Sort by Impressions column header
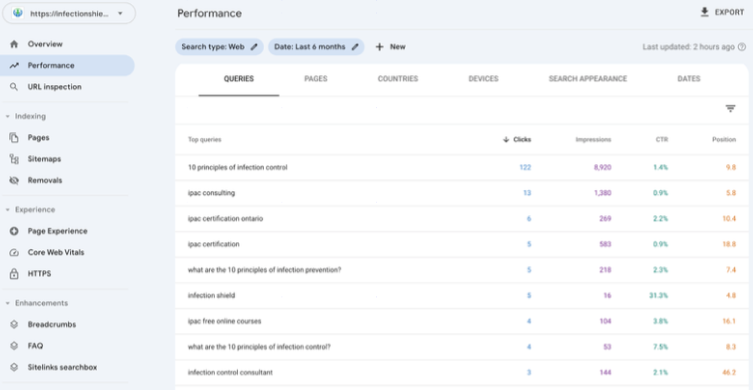Screen dimensions: 753x390 point(594,140)
